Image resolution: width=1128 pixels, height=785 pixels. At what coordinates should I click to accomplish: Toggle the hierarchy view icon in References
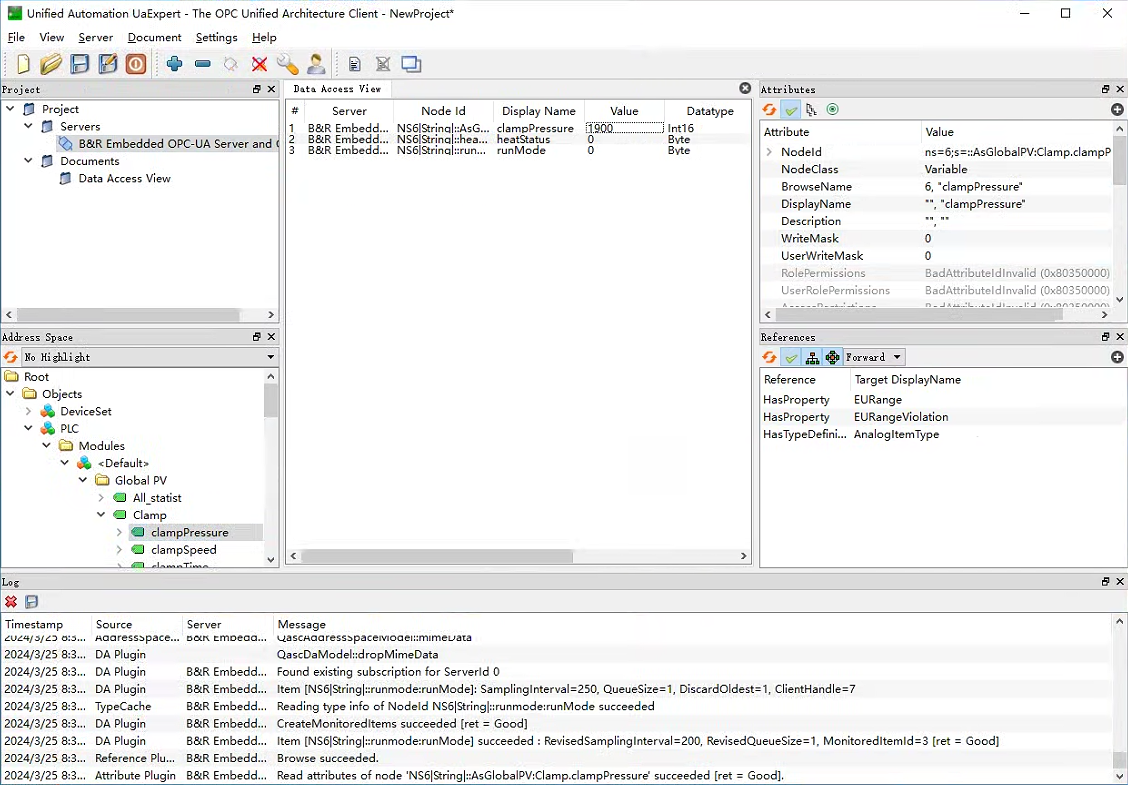[x=811, y=357]
